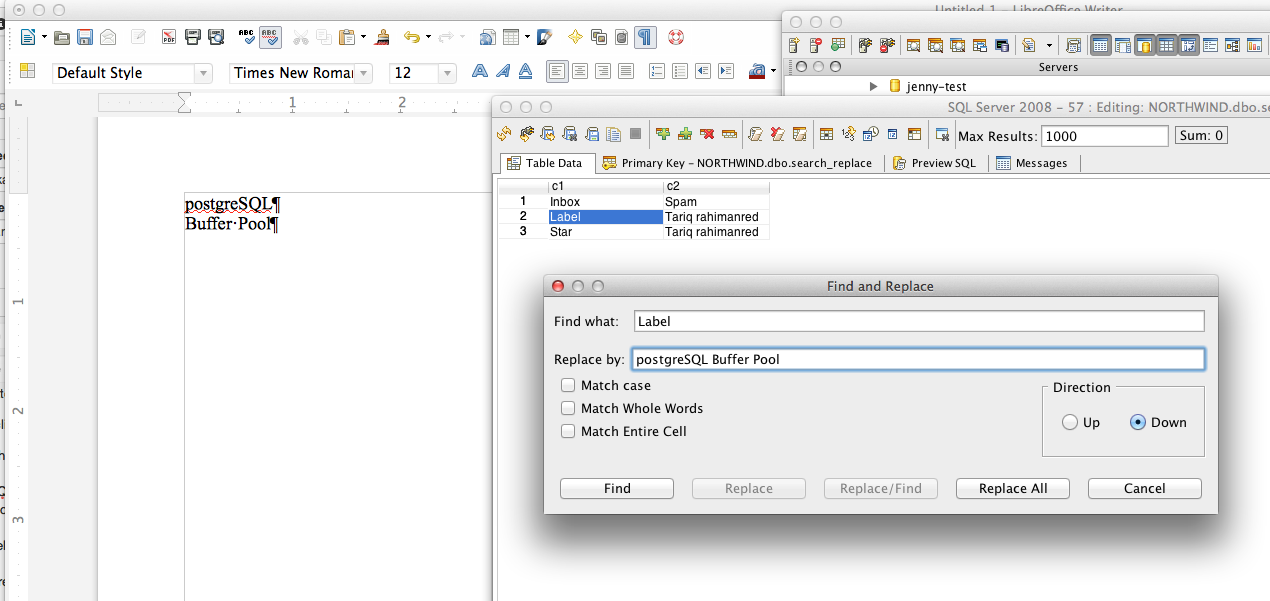The image size is (1270, 601).
Task: Click the Save floppy disk icon in Writer
Action: 85,38
